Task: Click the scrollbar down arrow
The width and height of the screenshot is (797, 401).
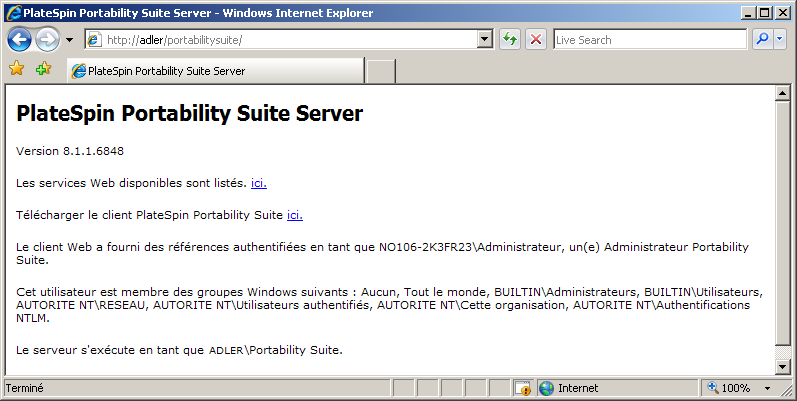Action: [x=783, y=367]
